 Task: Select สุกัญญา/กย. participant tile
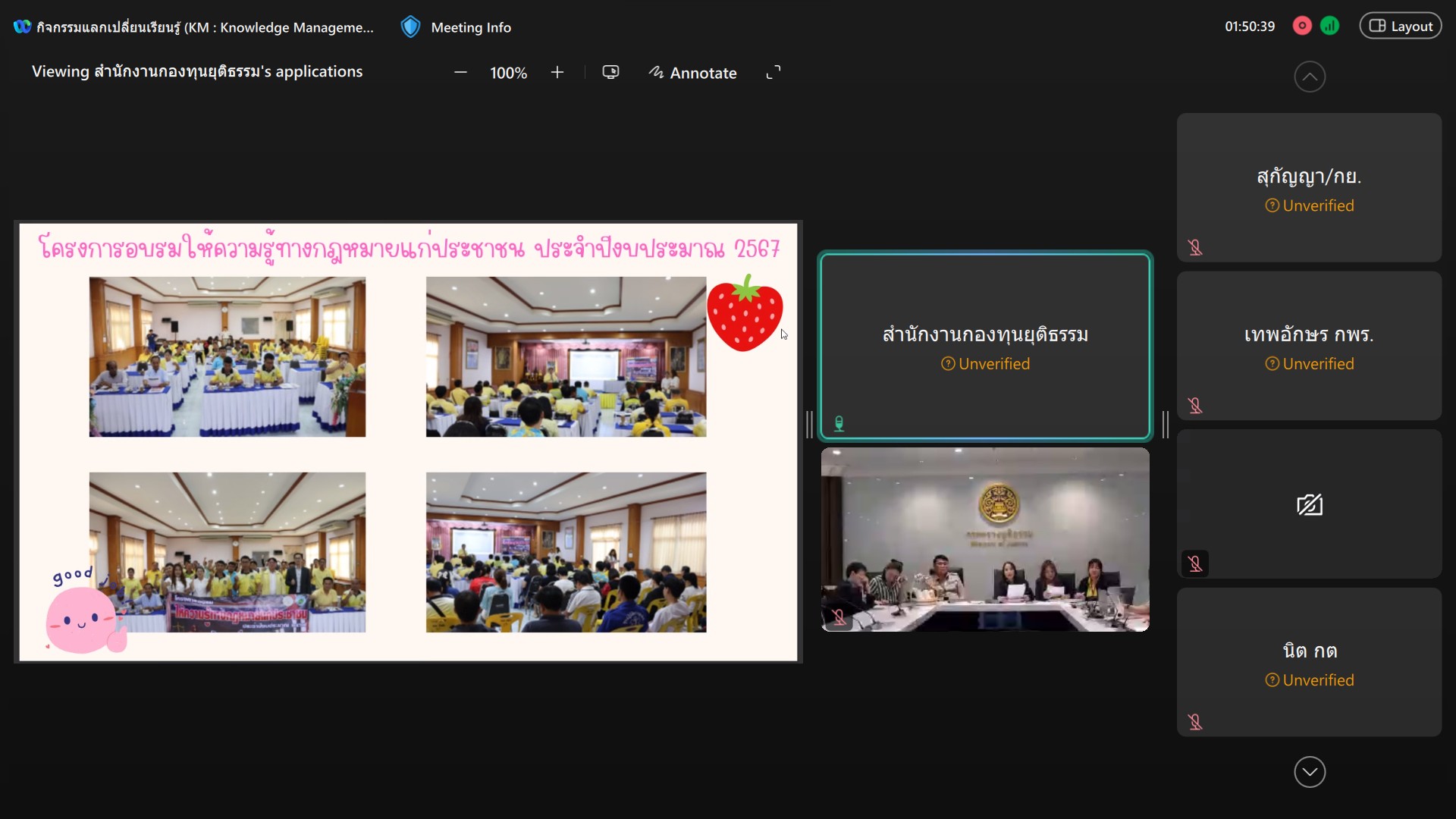tap(1309, 187)
